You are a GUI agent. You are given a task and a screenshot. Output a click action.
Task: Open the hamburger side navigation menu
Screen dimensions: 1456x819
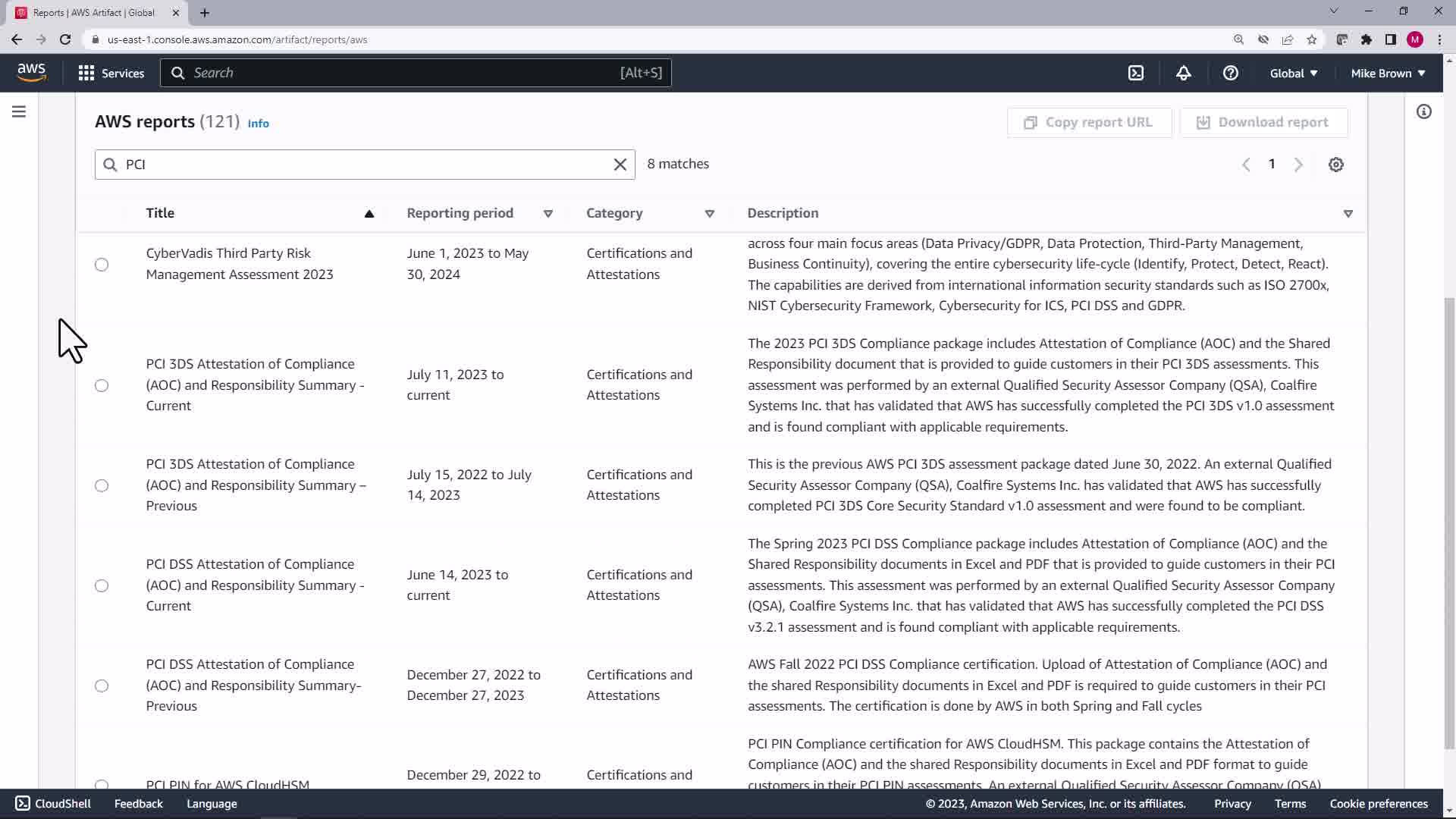pos(19,111)
